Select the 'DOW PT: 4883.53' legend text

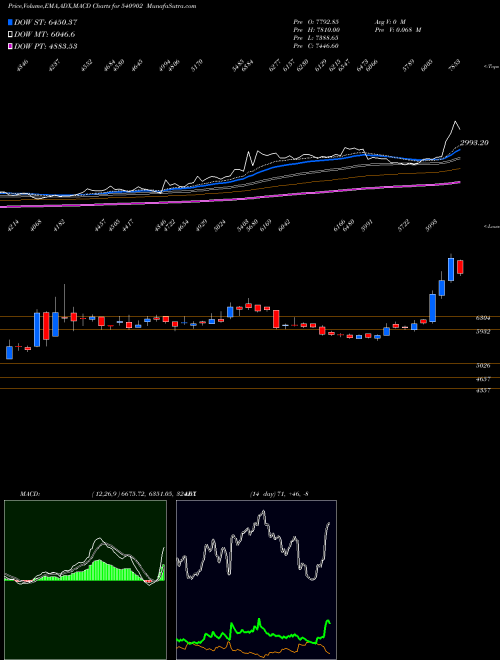coord(45,46)
